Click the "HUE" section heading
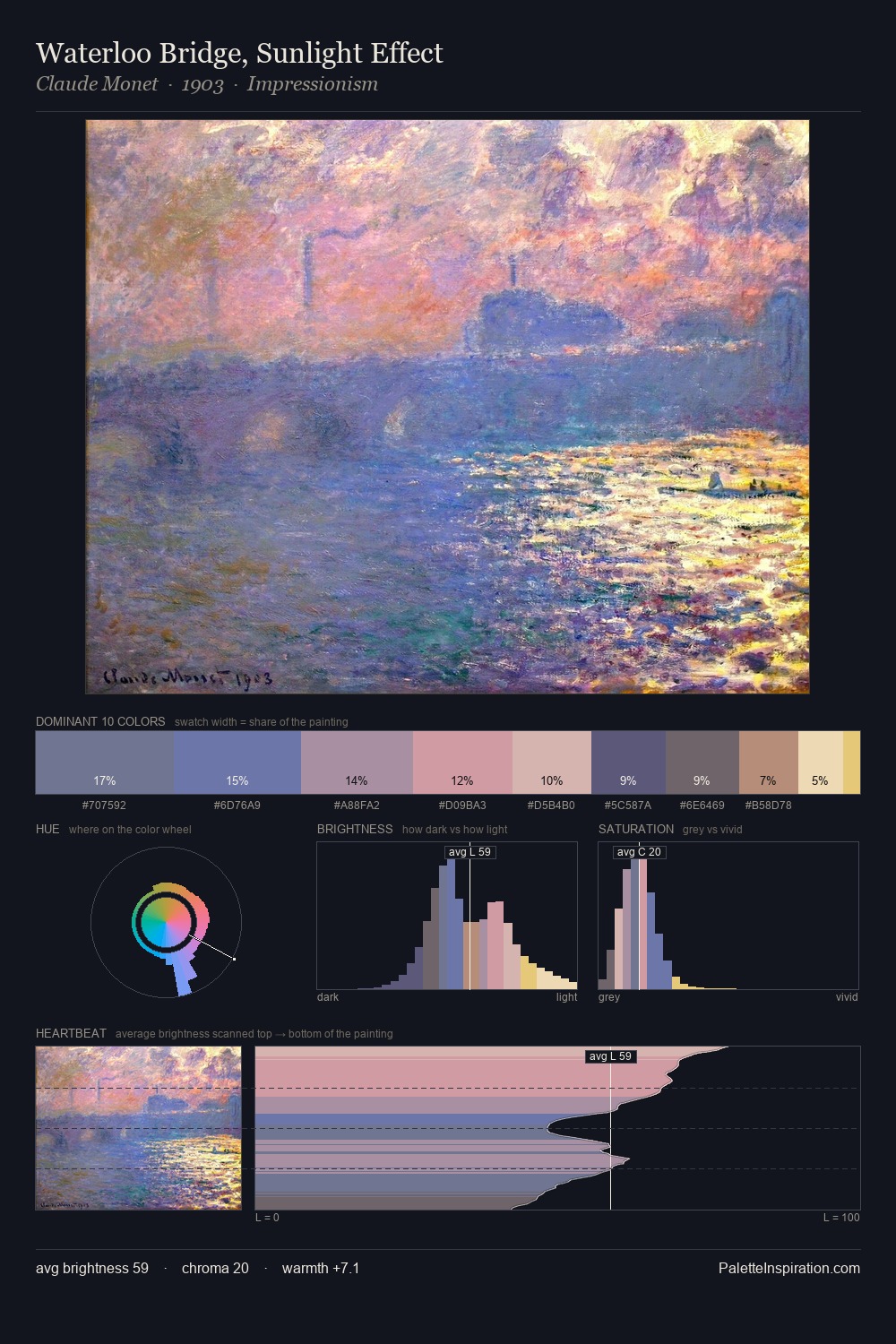 tap(47, 829)
